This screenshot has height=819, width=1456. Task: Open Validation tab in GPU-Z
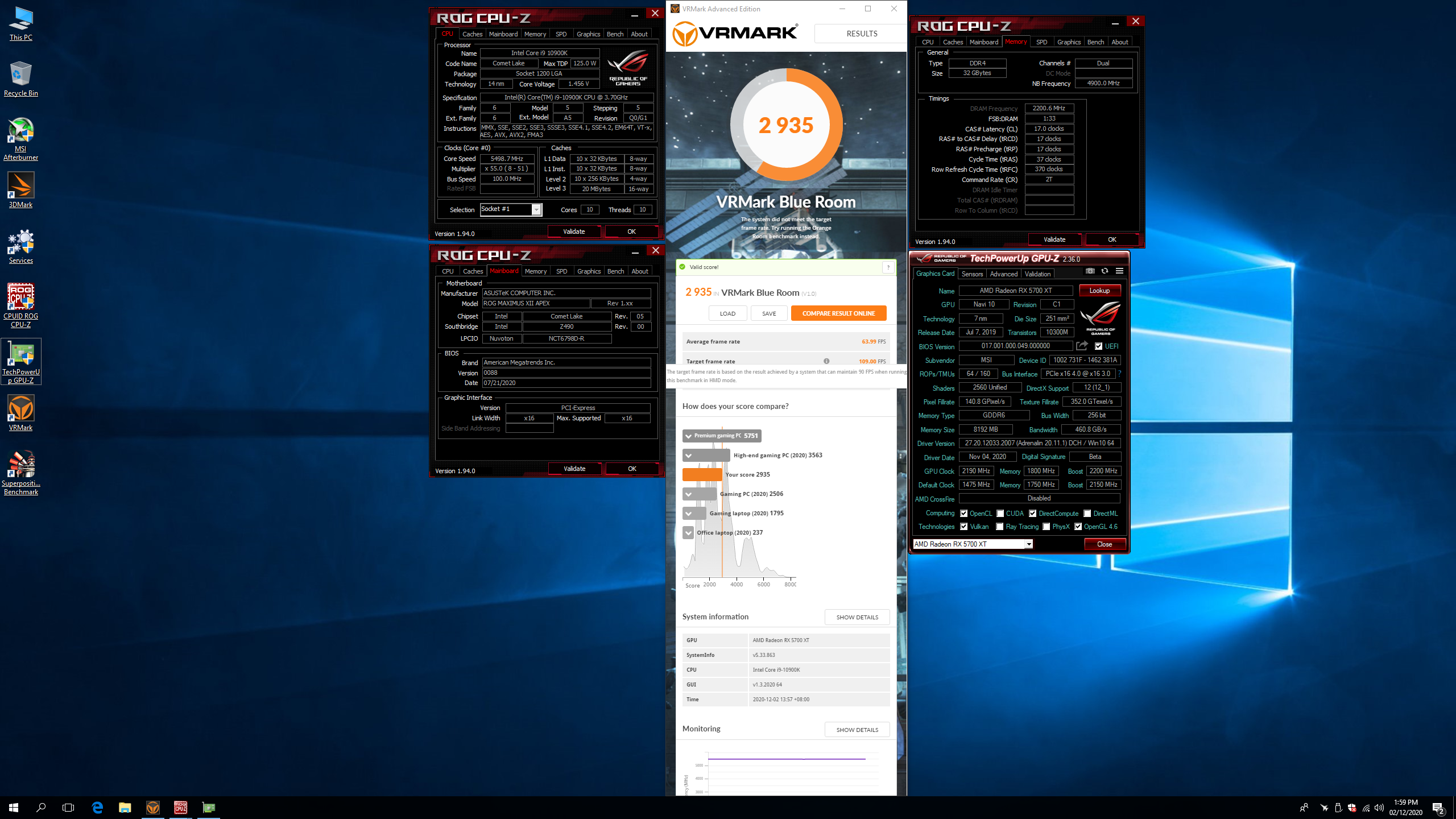point(1037,274)
